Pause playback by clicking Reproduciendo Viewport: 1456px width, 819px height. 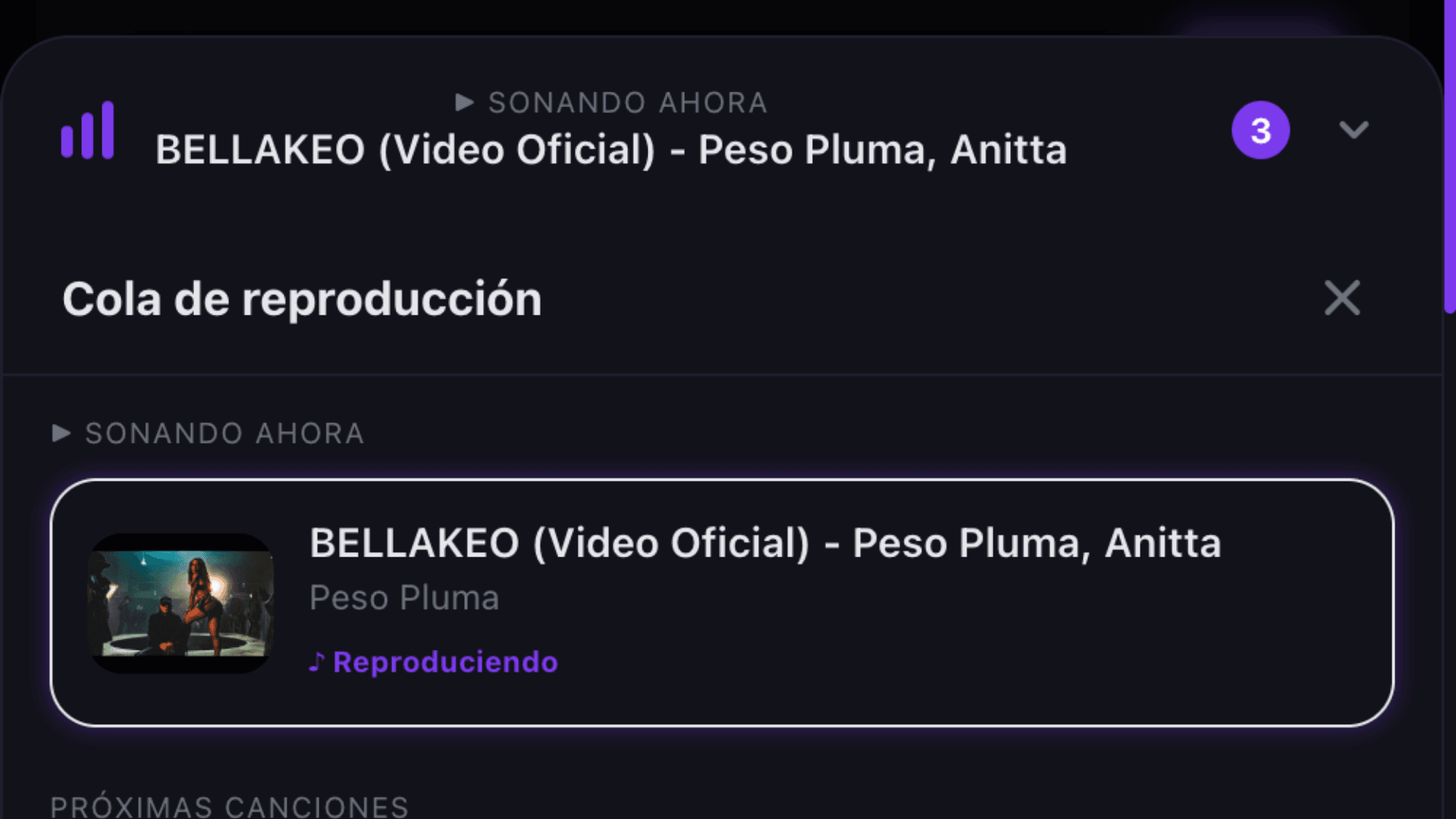(447, 661)
